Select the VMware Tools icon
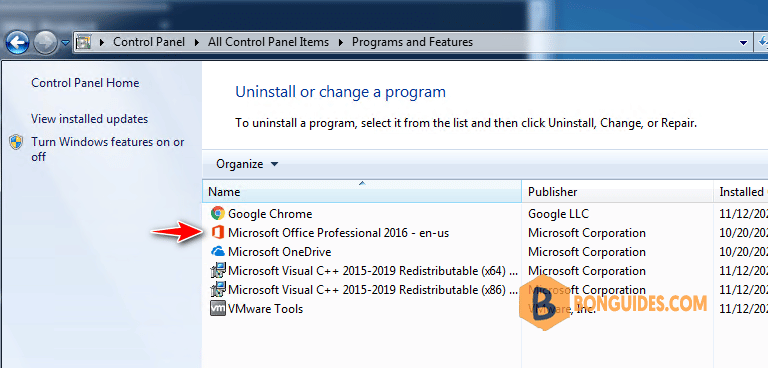The width and height of the screenshot is (768, 368). pyautogui.click(x=217, y=309)
